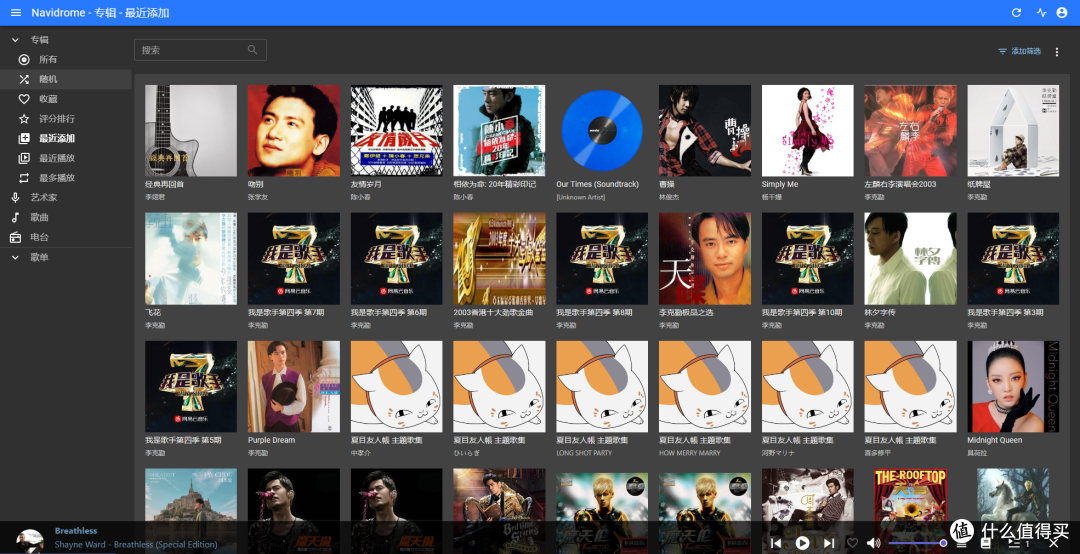Click the LONG SHOT PARTY artist link

[x=584, y=453]
